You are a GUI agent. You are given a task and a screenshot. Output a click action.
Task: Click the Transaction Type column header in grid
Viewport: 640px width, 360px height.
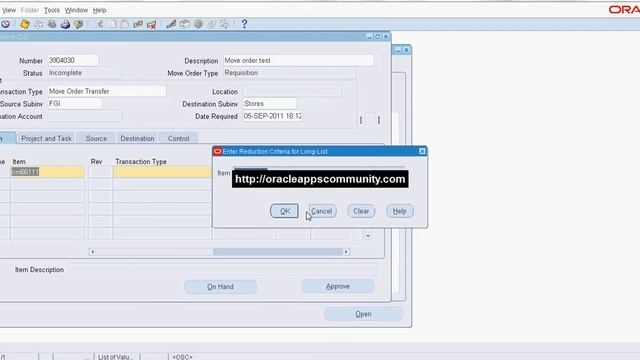tap(141, 162)
